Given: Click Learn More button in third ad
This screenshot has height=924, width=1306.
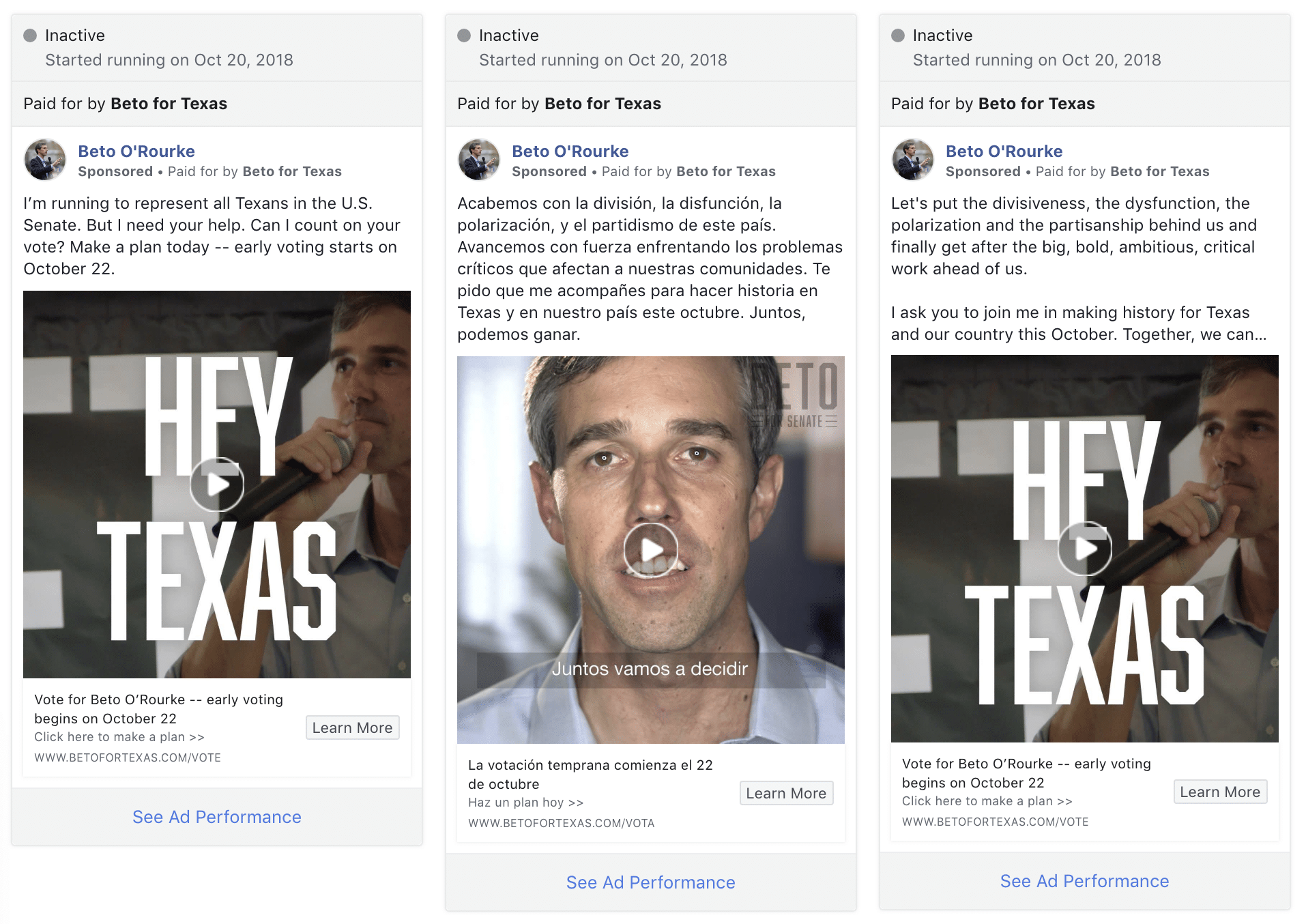Looking at the screenshot, I should coord(1221,792).
